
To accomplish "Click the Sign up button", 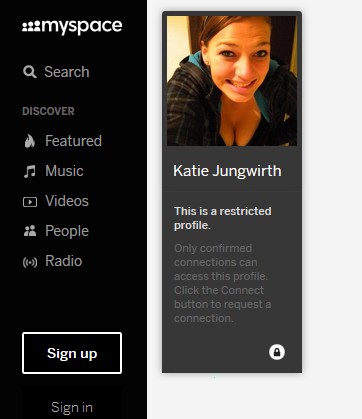I will 72,353.
